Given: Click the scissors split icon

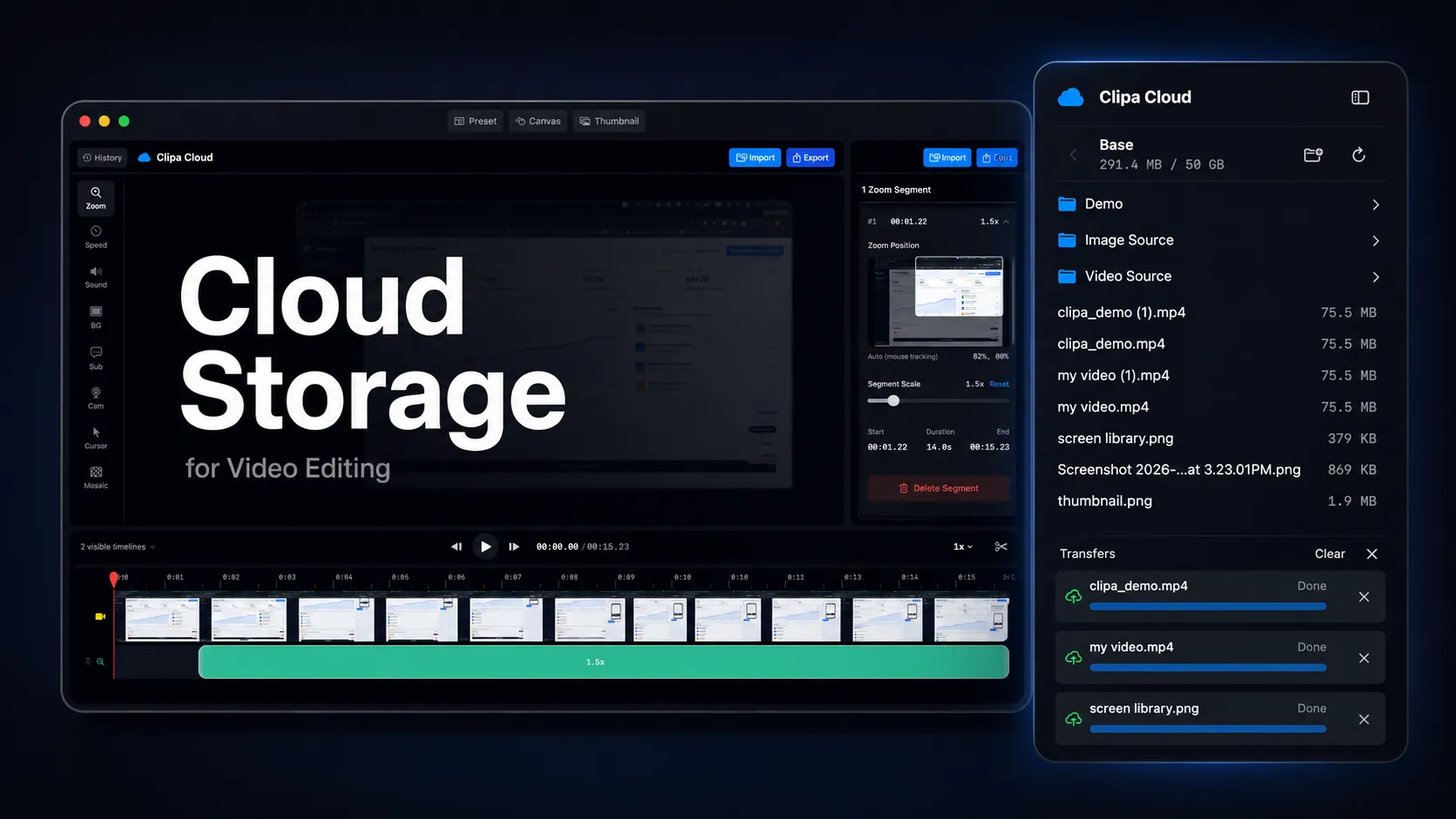Looking at the screenshot, I should pyautogui.click(x=1001, y=547).
